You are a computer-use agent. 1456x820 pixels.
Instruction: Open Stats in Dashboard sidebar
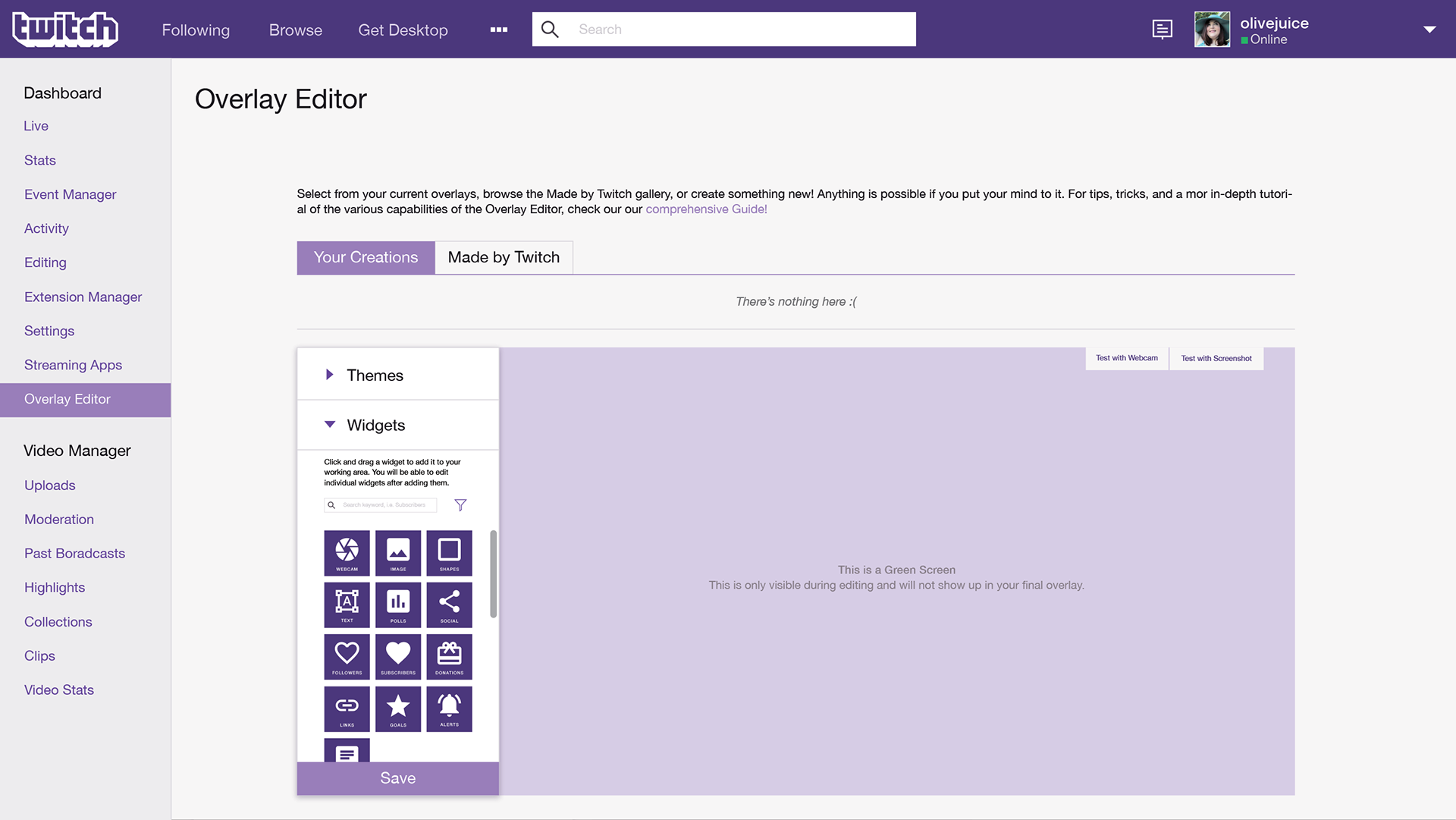pyautogui.click(x=40, y=160)
